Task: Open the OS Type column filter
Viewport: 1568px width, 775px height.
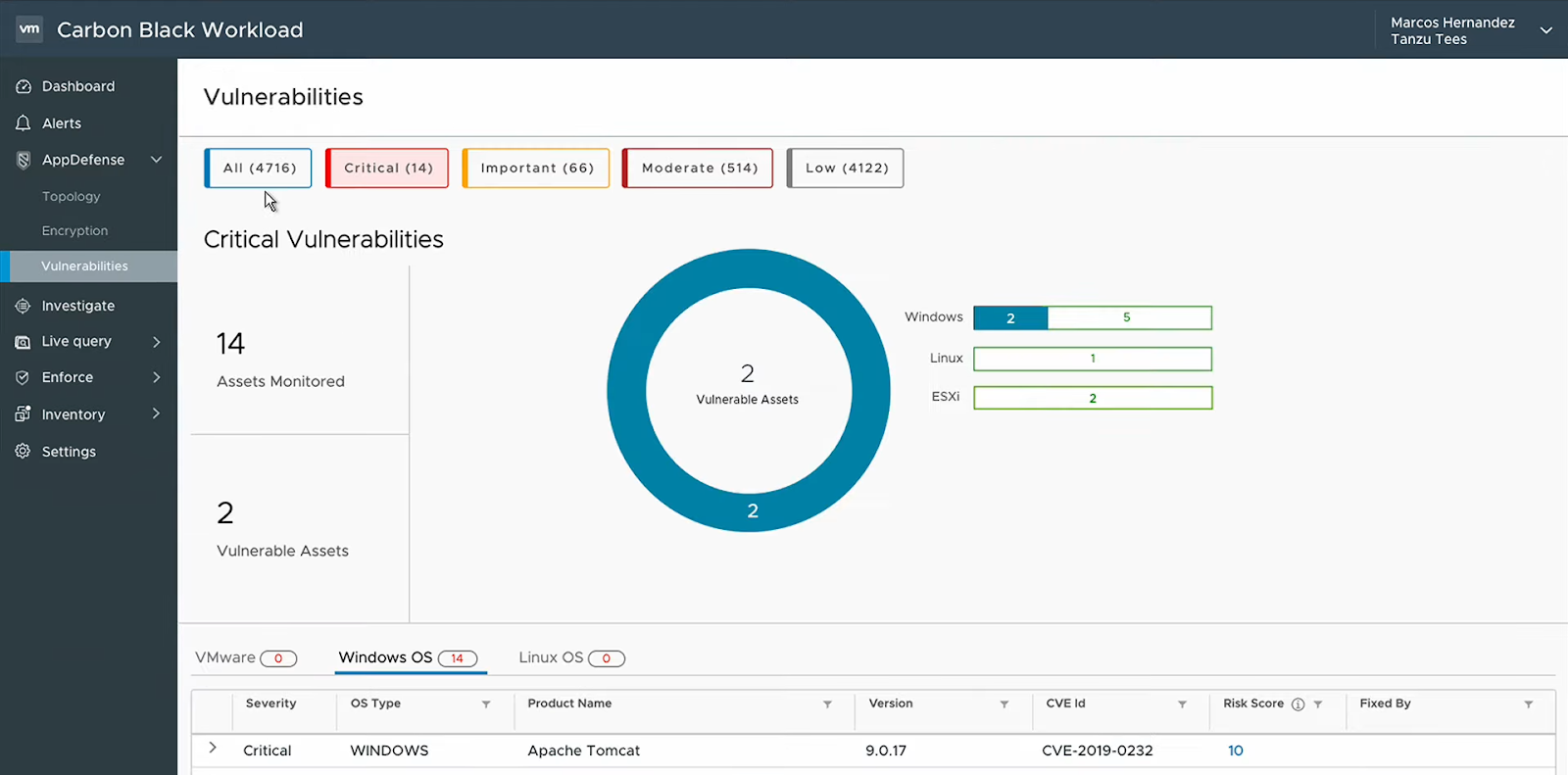Action: point(486,704)
